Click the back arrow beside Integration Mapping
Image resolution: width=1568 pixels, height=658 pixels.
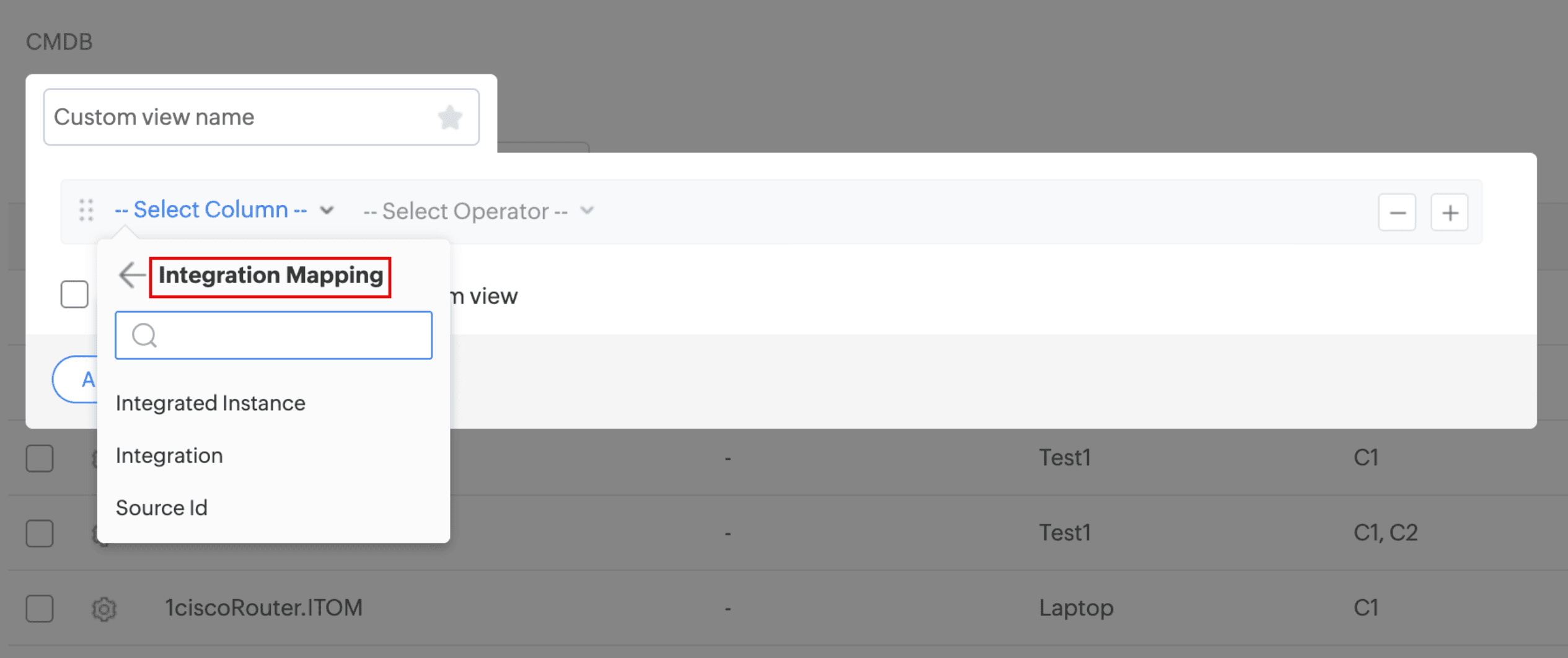pyautogui.click(x=131, y=275)
